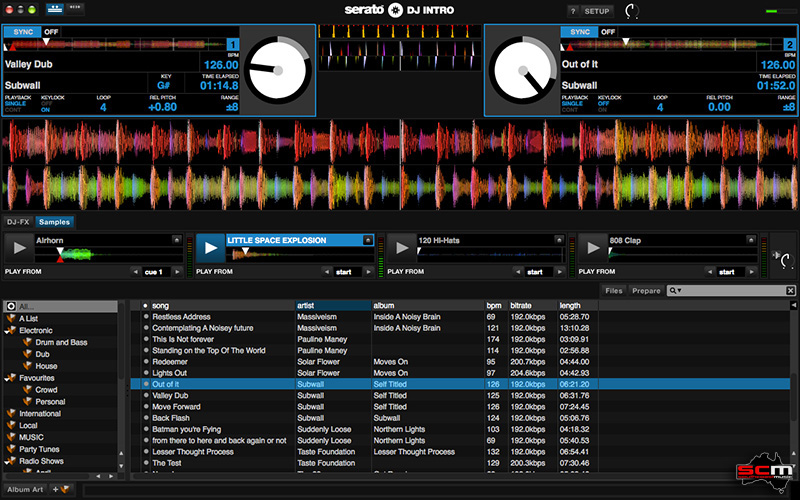Collapse the Favourites crate tree

pyautogui.click(x=6, y=378)
